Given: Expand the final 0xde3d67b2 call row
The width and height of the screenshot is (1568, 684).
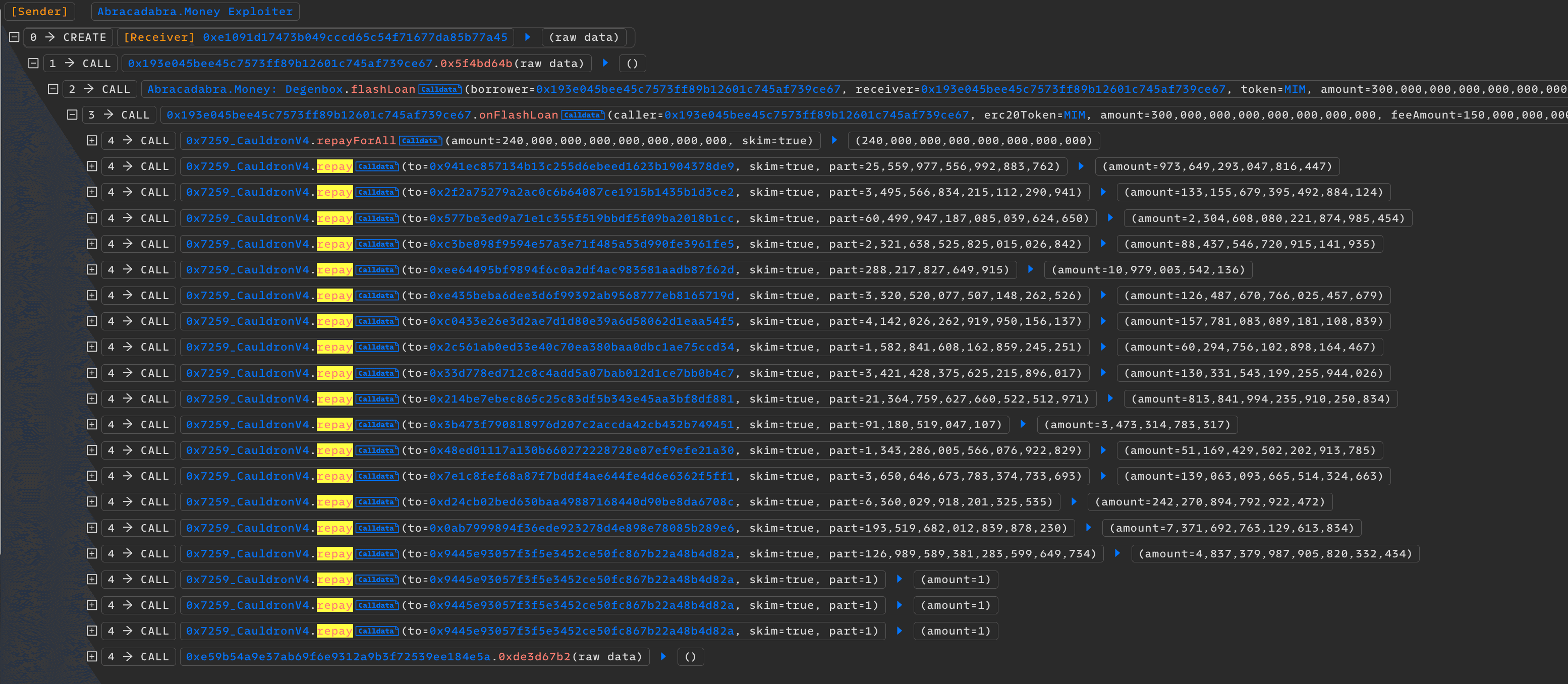Looking at the screenshot, I should 92,657.
